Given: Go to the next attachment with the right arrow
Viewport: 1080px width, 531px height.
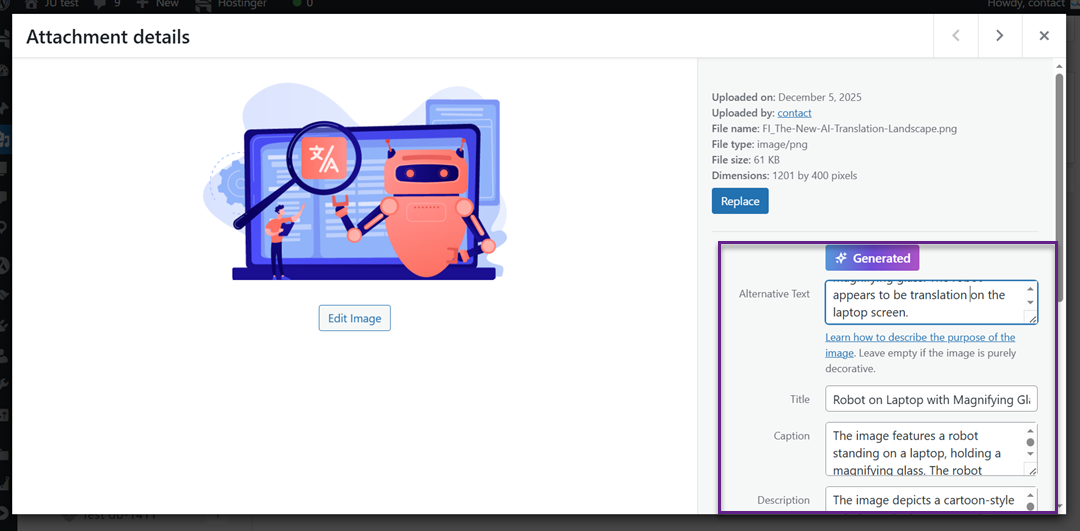Looking at the screenshot, I should point(999,36).
